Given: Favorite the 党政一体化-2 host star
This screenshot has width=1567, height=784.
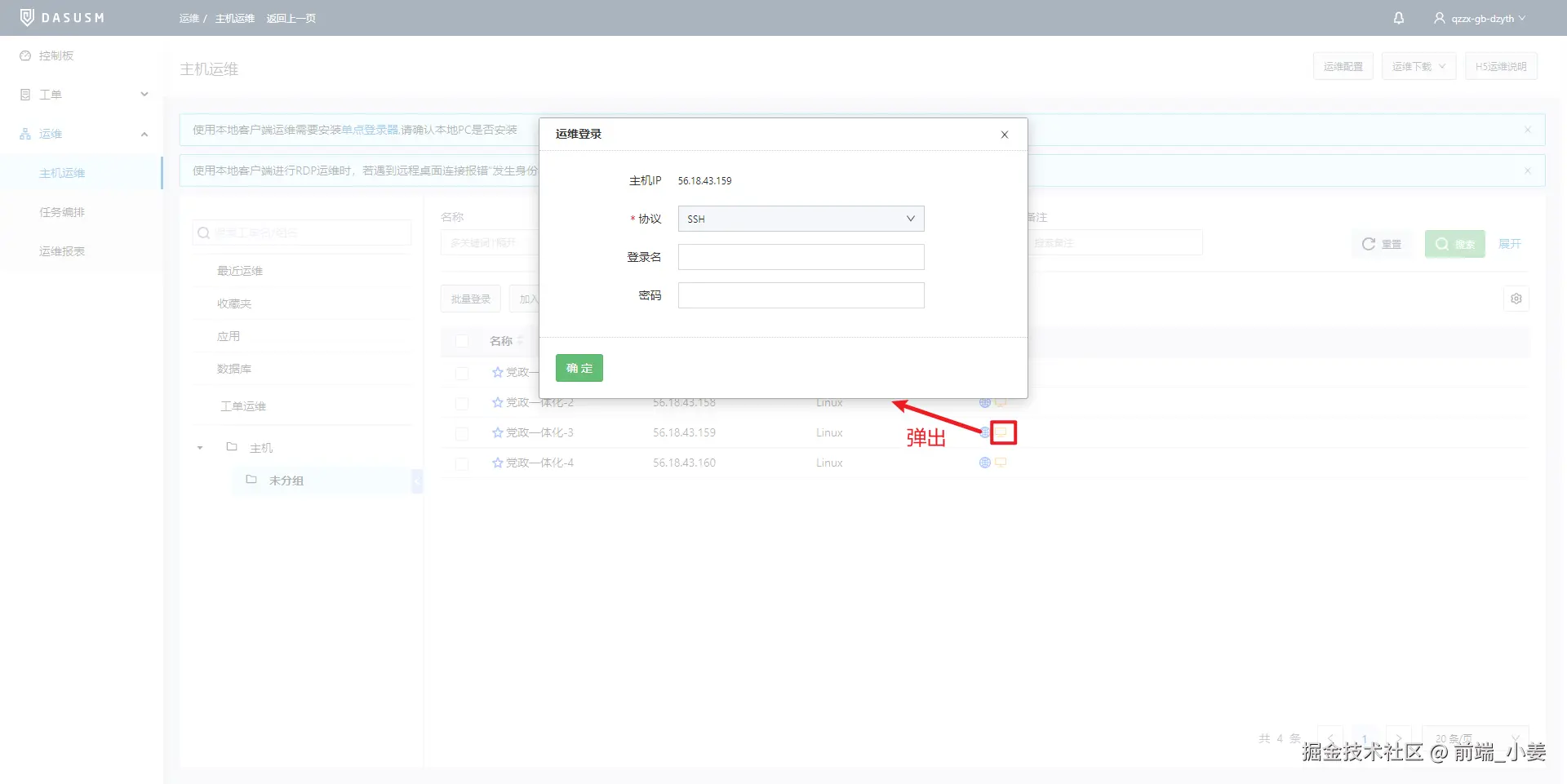Looking at the screenshot, I should pos(498,402).
